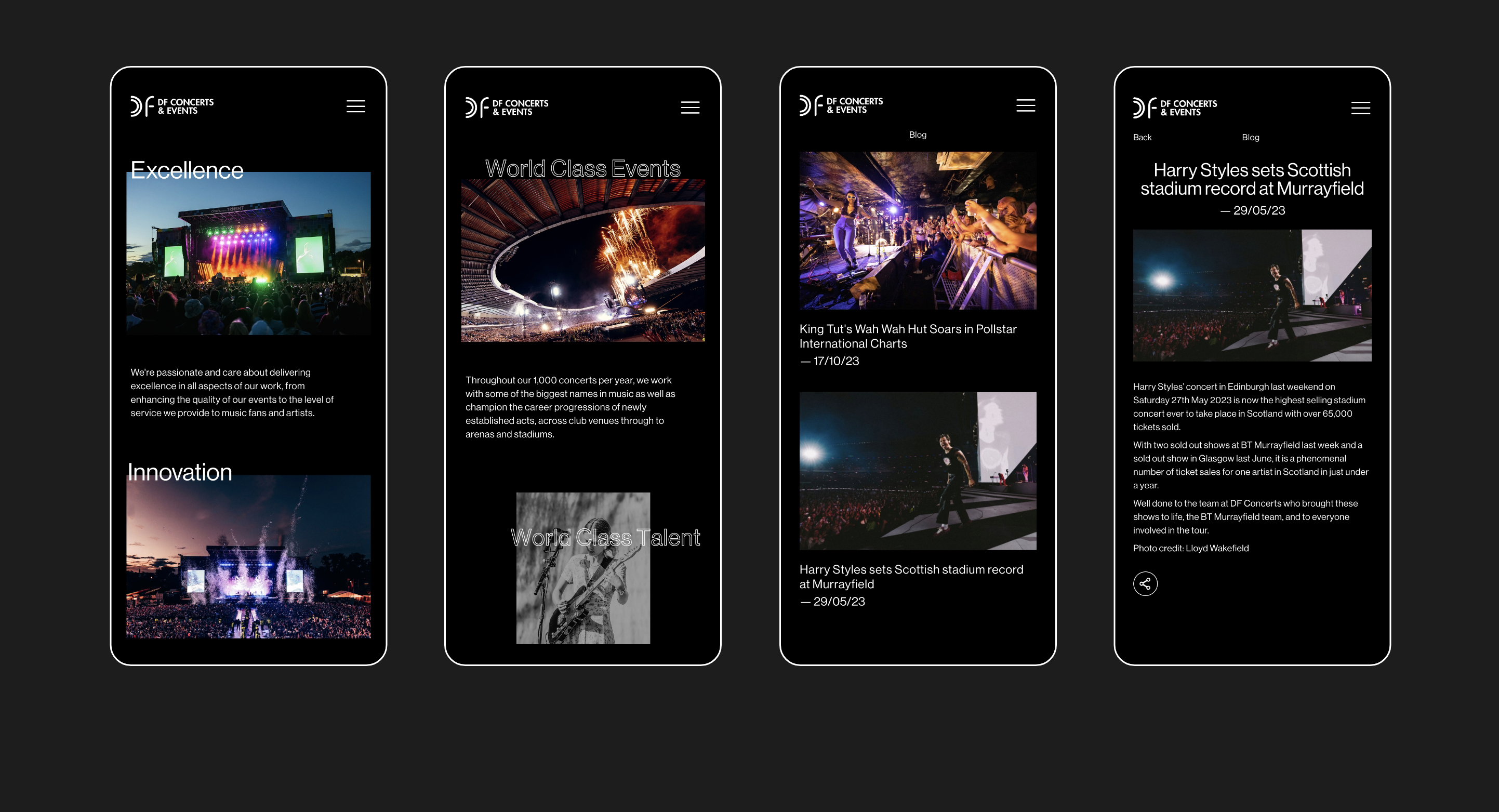
Task: Select Harry Styles article date 29/05/23
Action: [833, 600]
